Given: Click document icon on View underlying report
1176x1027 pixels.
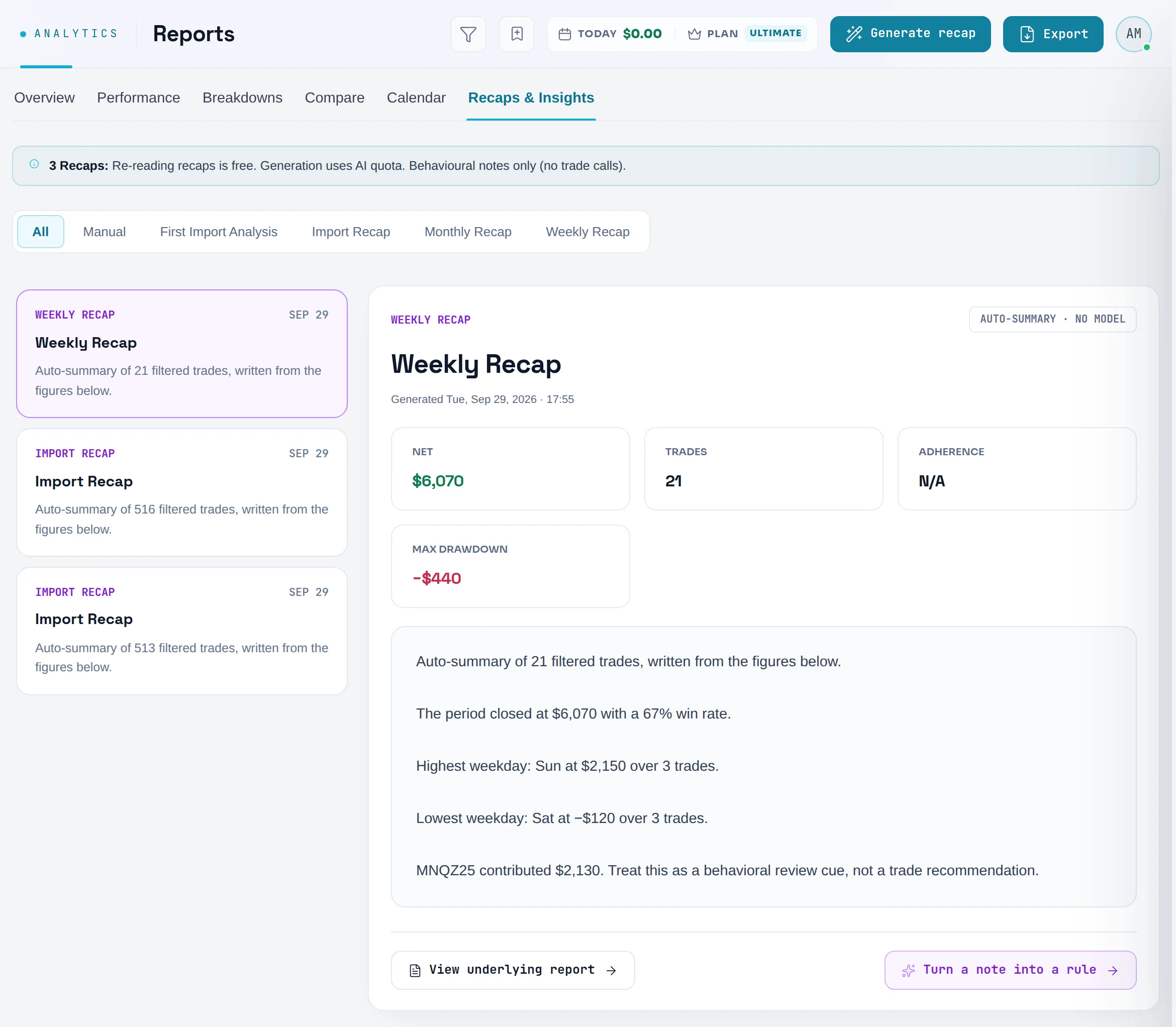Looking at the screenshot, I should tap(416, 970).
